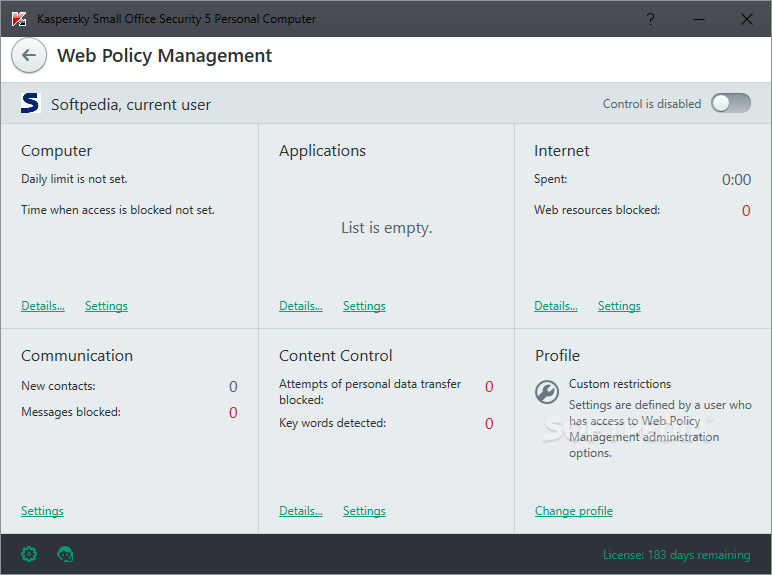Open support via the headset agent icon
The height and width of the screenshot is (575, 772).
point(65,554)
